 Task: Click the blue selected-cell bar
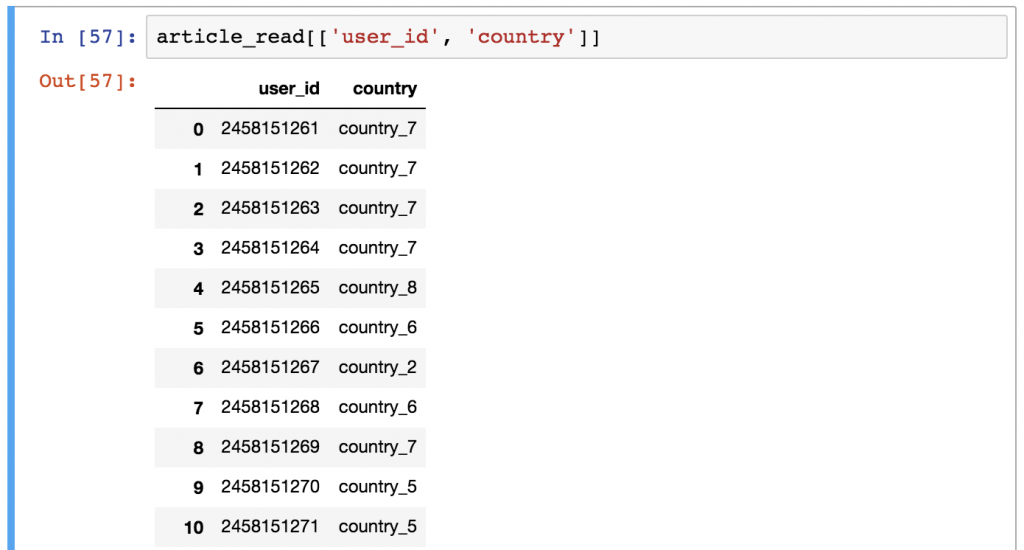point(11,278)
